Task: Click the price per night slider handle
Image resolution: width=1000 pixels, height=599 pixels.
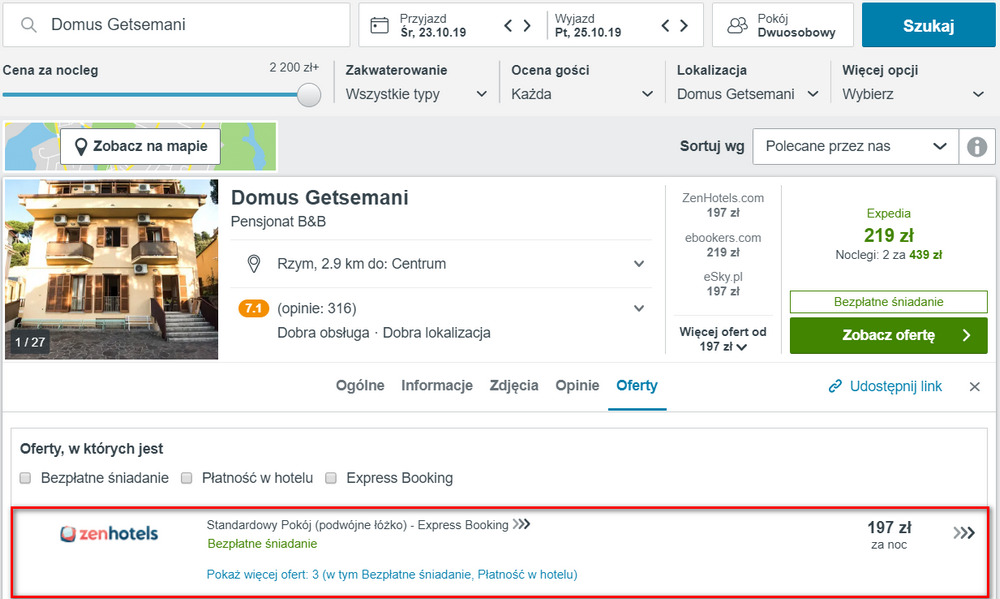Action: click(x=309, y=95)
